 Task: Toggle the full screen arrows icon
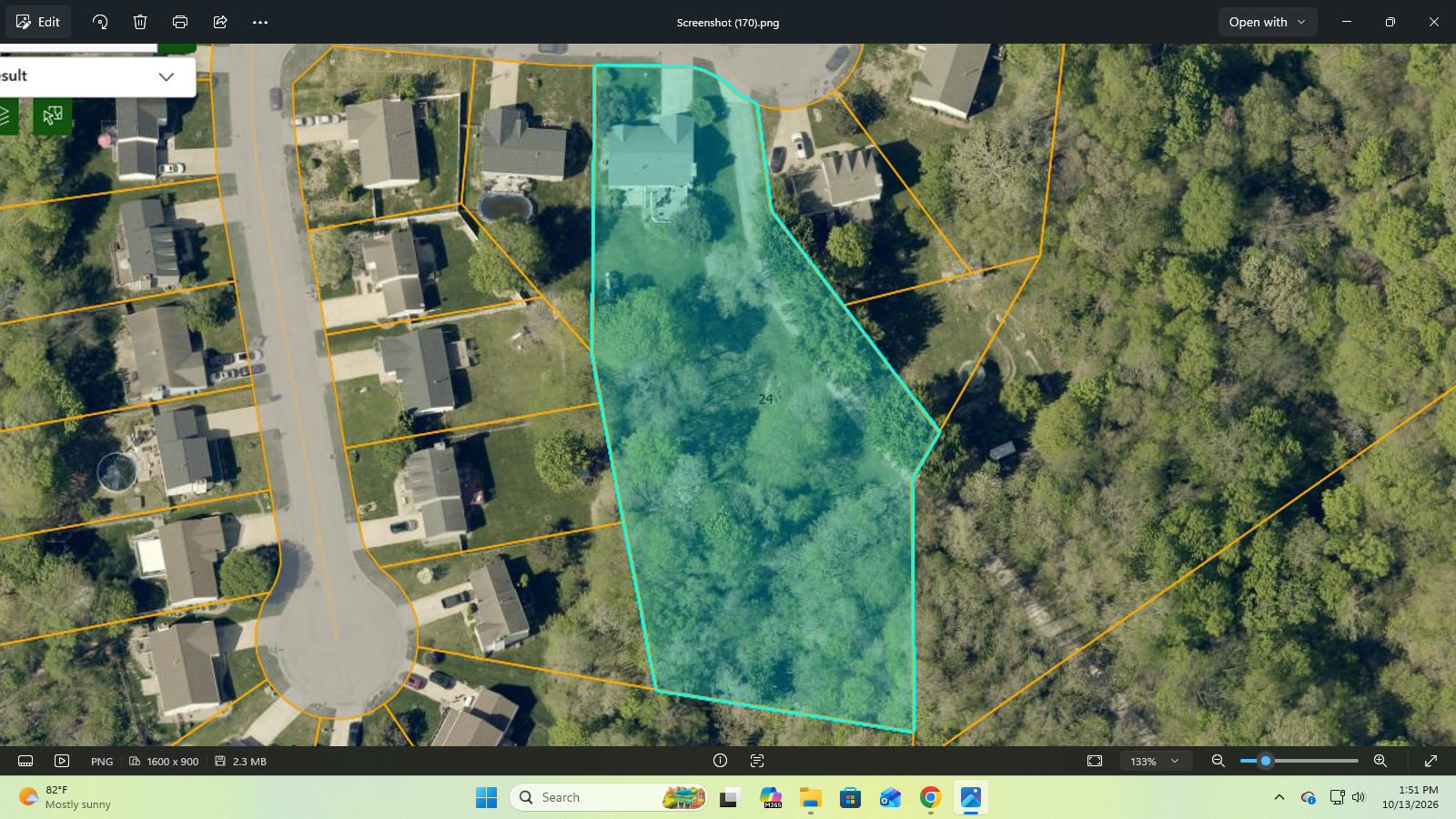click(1431, 761)
